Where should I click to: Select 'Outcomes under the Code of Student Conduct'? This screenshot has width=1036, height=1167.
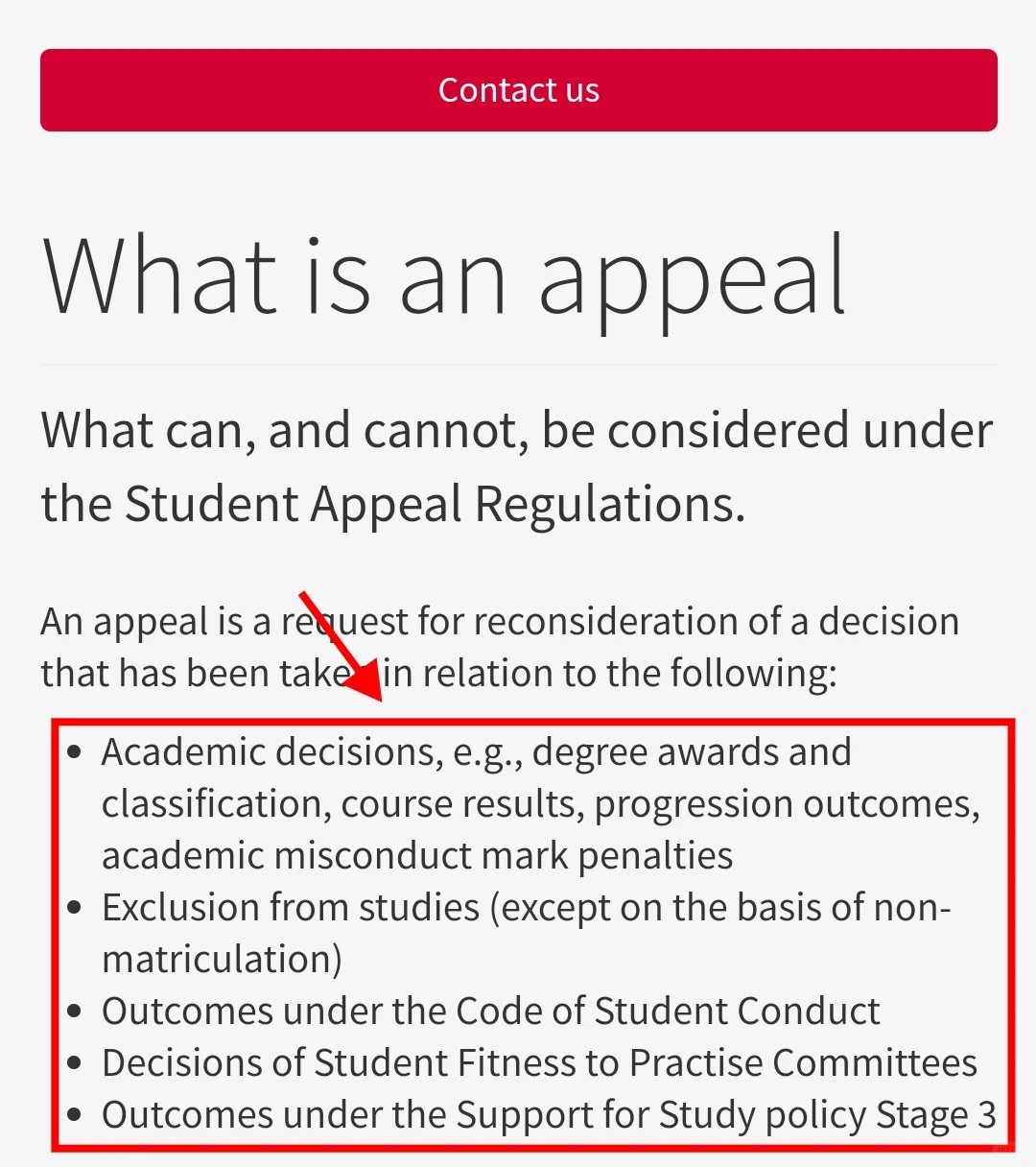coord(491,1012)
